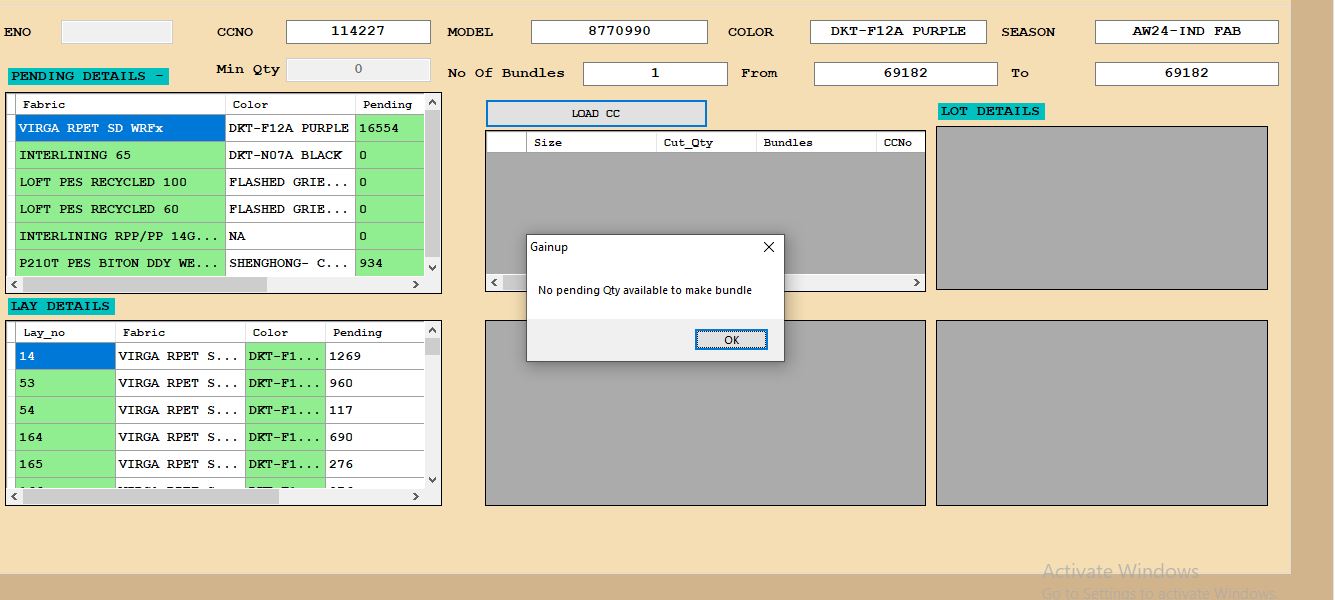1335x600 pixels.
Task: Select the MODEL field containing 8770990
Action: [619, 31]
